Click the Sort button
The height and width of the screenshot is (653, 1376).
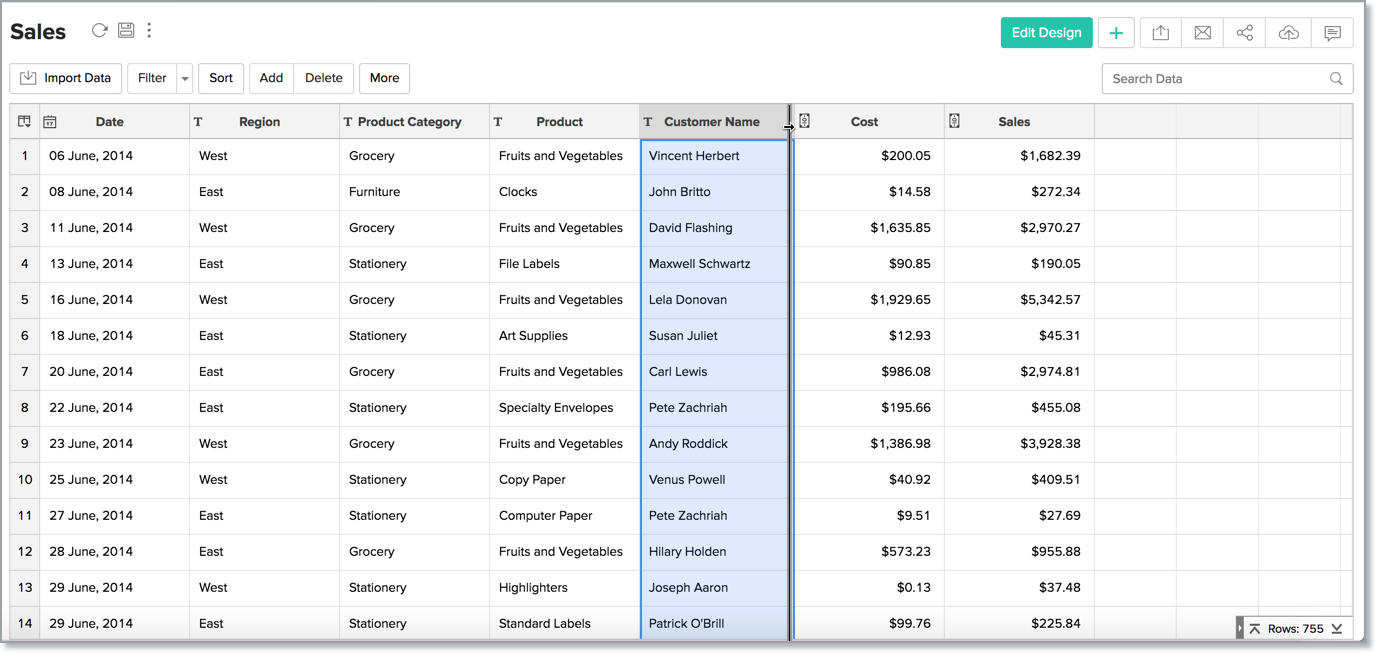point(221,78)
